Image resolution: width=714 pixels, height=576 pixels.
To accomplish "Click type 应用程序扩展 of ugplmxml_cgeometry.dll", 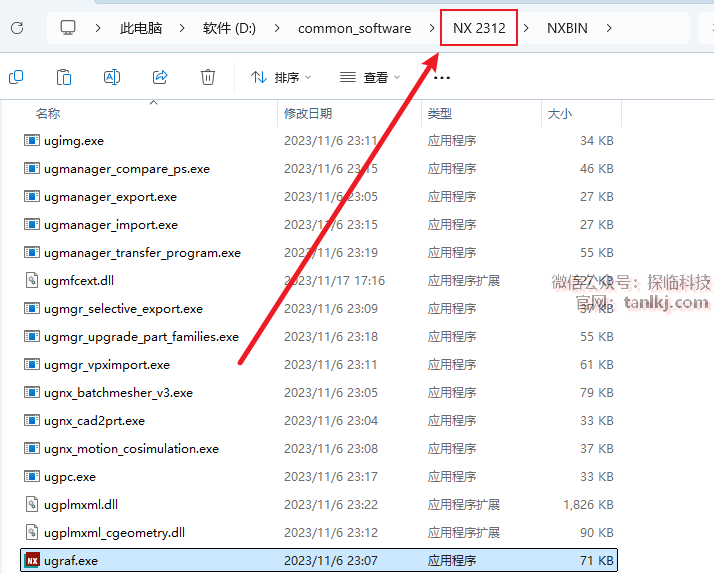I will [x=464, y=532].
